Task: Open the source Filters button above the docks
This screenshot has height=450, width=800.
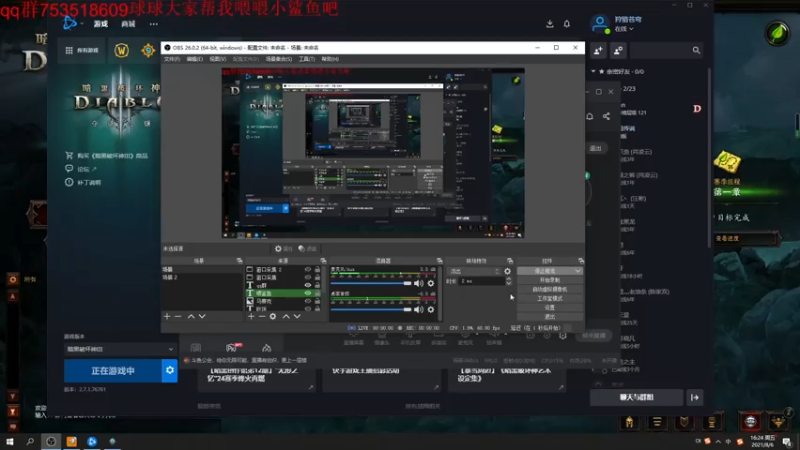Action: click(308, 248)
